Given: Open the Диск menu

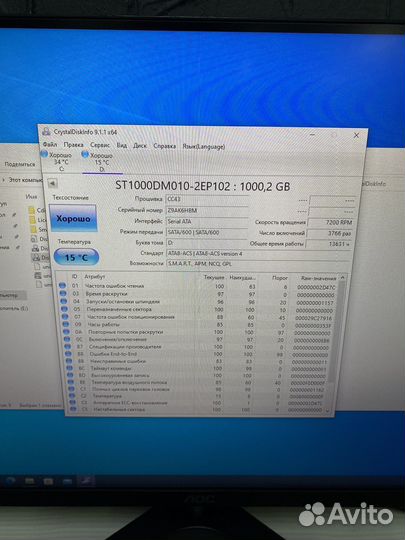Looking at the screenshot, I should 140,146.
